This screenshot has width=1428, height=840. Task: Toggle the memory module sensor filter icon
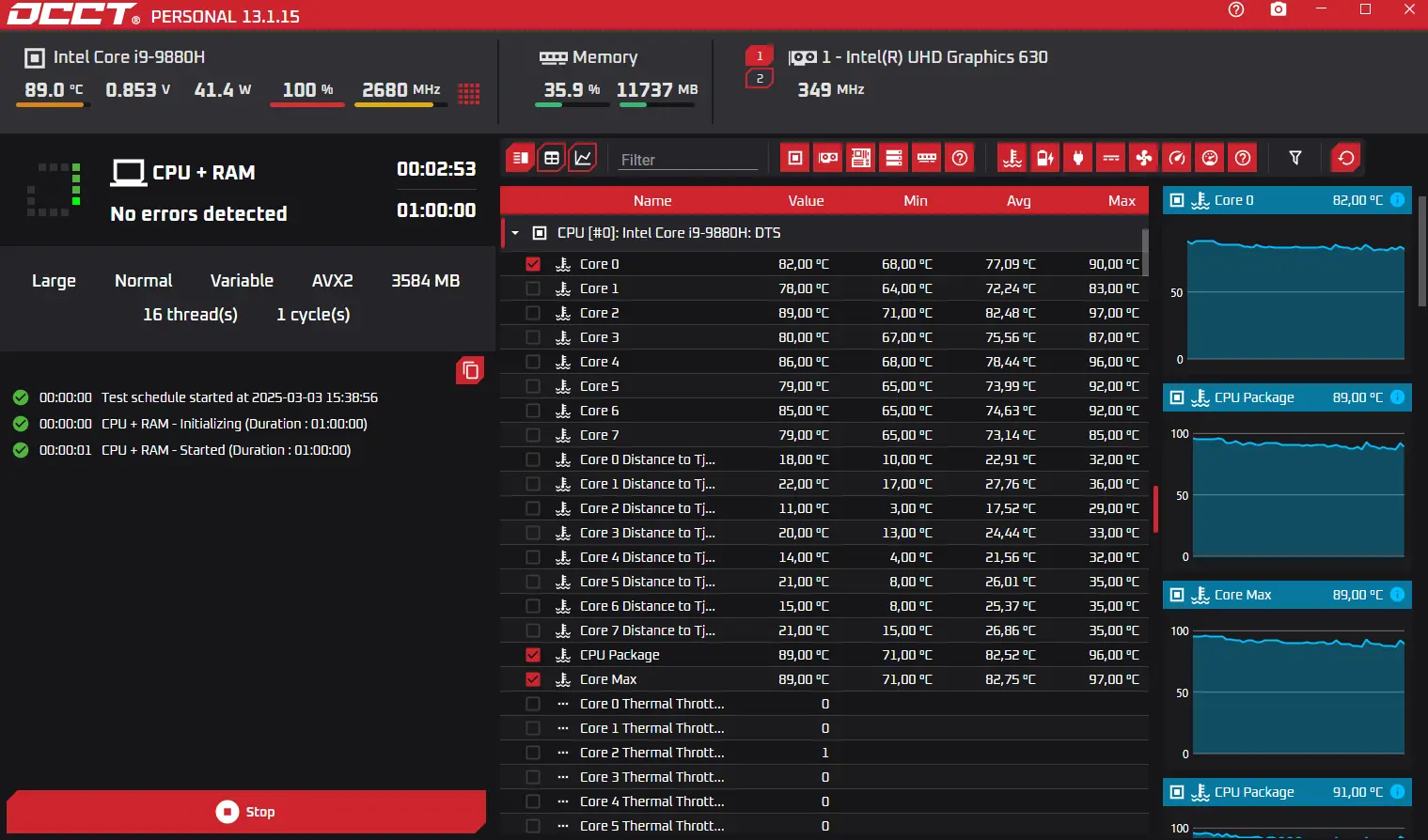927,158
